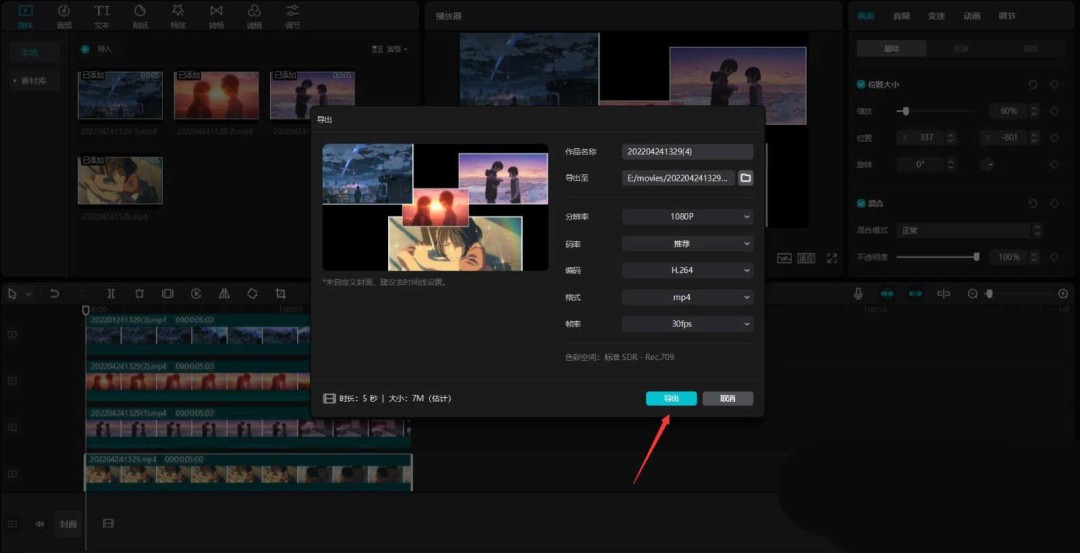Open the 滤镜 filters panel icon

click(x=254, y=15)
